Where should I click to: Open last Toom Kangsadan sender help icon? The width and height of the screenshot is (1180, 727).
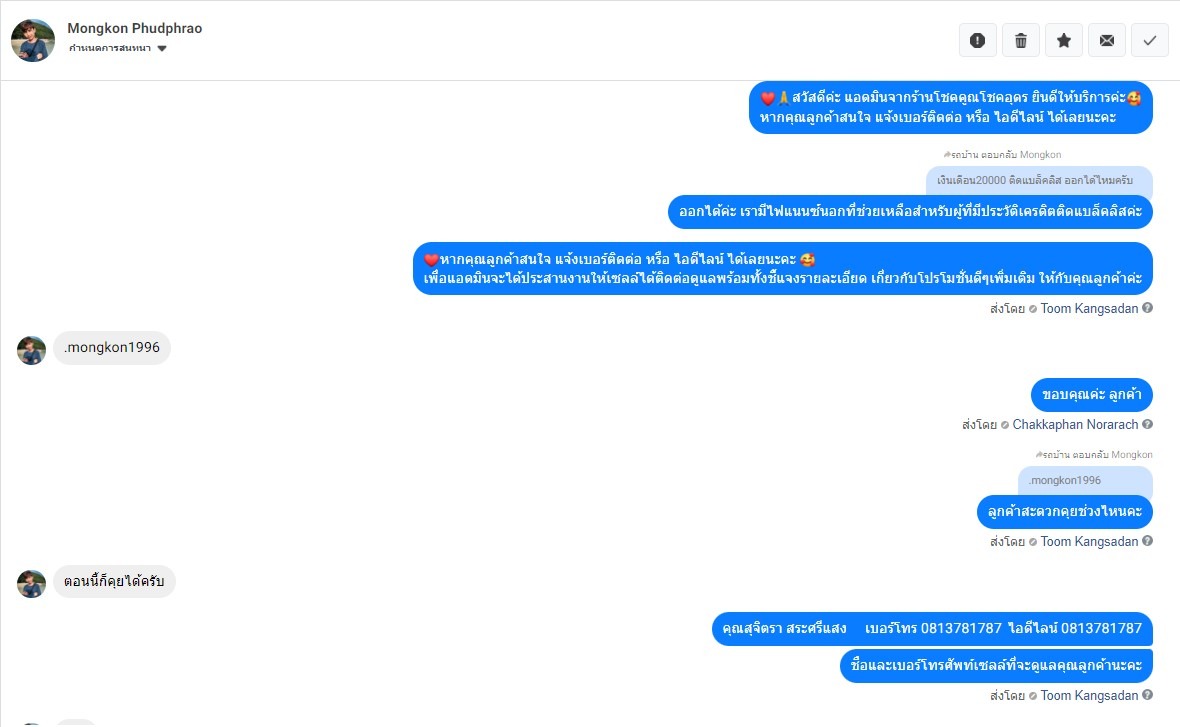1147,695
